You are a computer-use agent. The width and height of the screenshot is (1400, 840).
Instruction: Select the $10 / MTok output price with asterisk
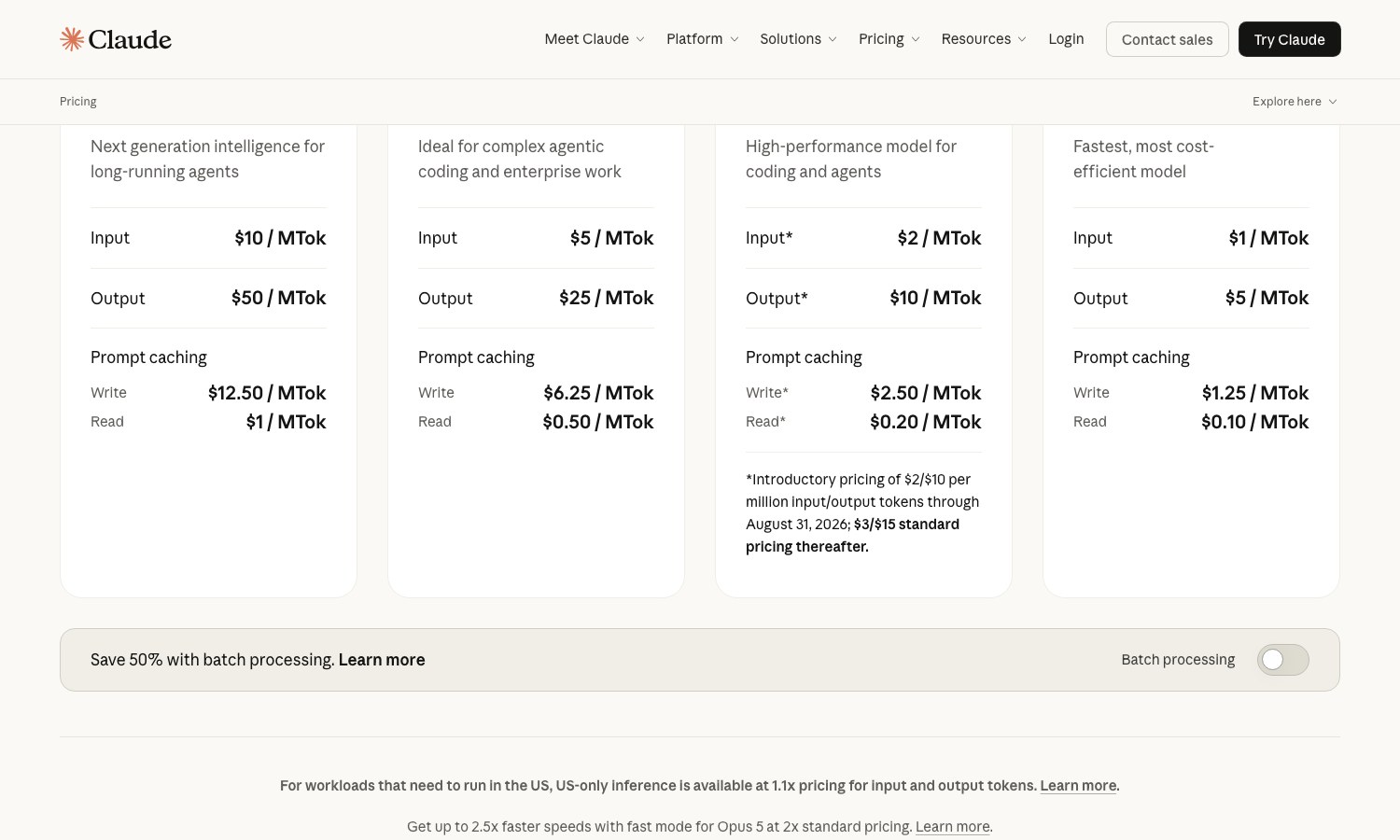tap(935, 298)
